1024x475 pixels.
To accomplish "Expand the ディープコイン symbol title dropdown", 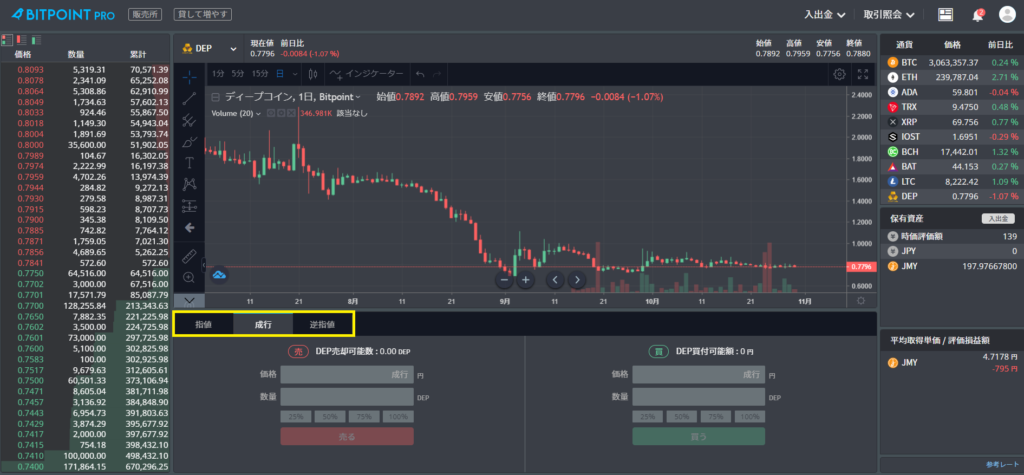I will click(357, 97).
